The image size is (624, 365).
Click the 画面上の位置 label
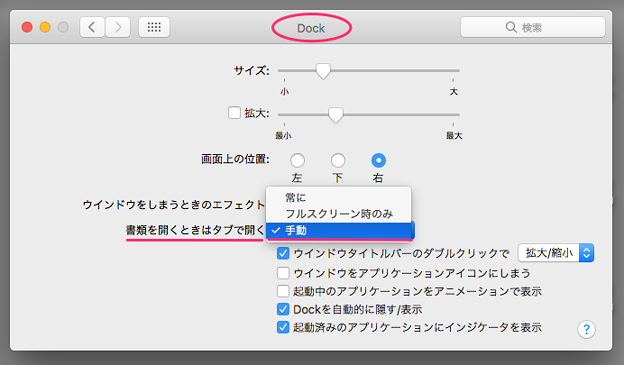(235, 159)
